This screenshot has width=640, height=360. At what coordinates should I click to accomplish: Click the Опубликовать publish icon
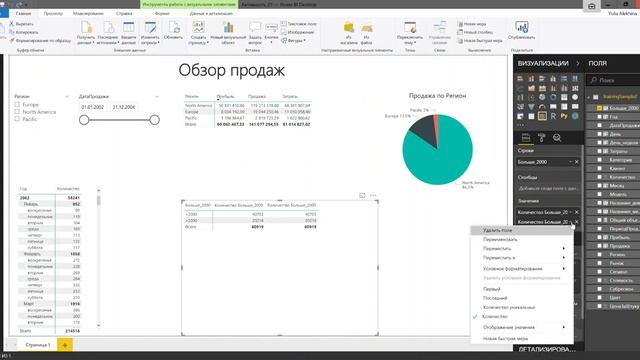pyautogui.click(x=522, y=27)
